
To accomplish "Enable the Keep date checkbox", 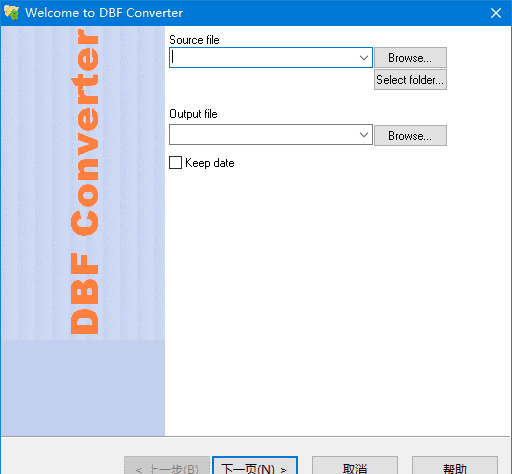I will coord(175,163).
